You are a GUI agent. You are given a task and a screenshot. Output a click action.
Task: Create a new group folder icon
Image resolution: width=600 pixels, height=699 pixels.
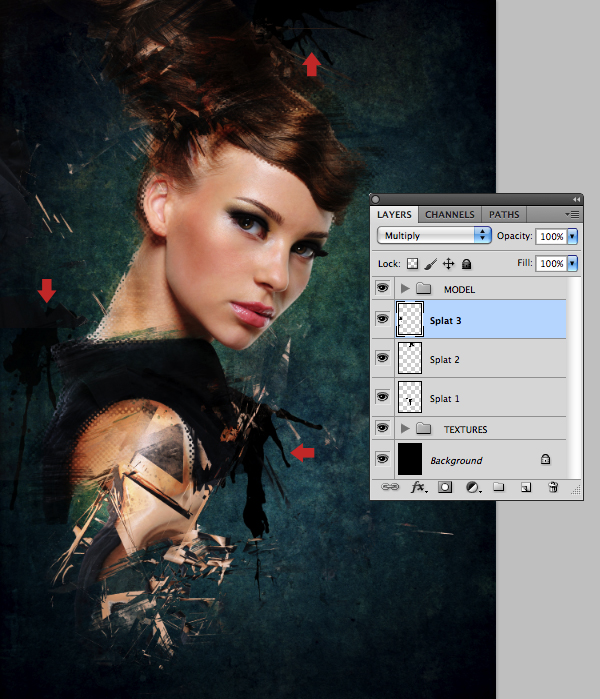click(499, 487)
